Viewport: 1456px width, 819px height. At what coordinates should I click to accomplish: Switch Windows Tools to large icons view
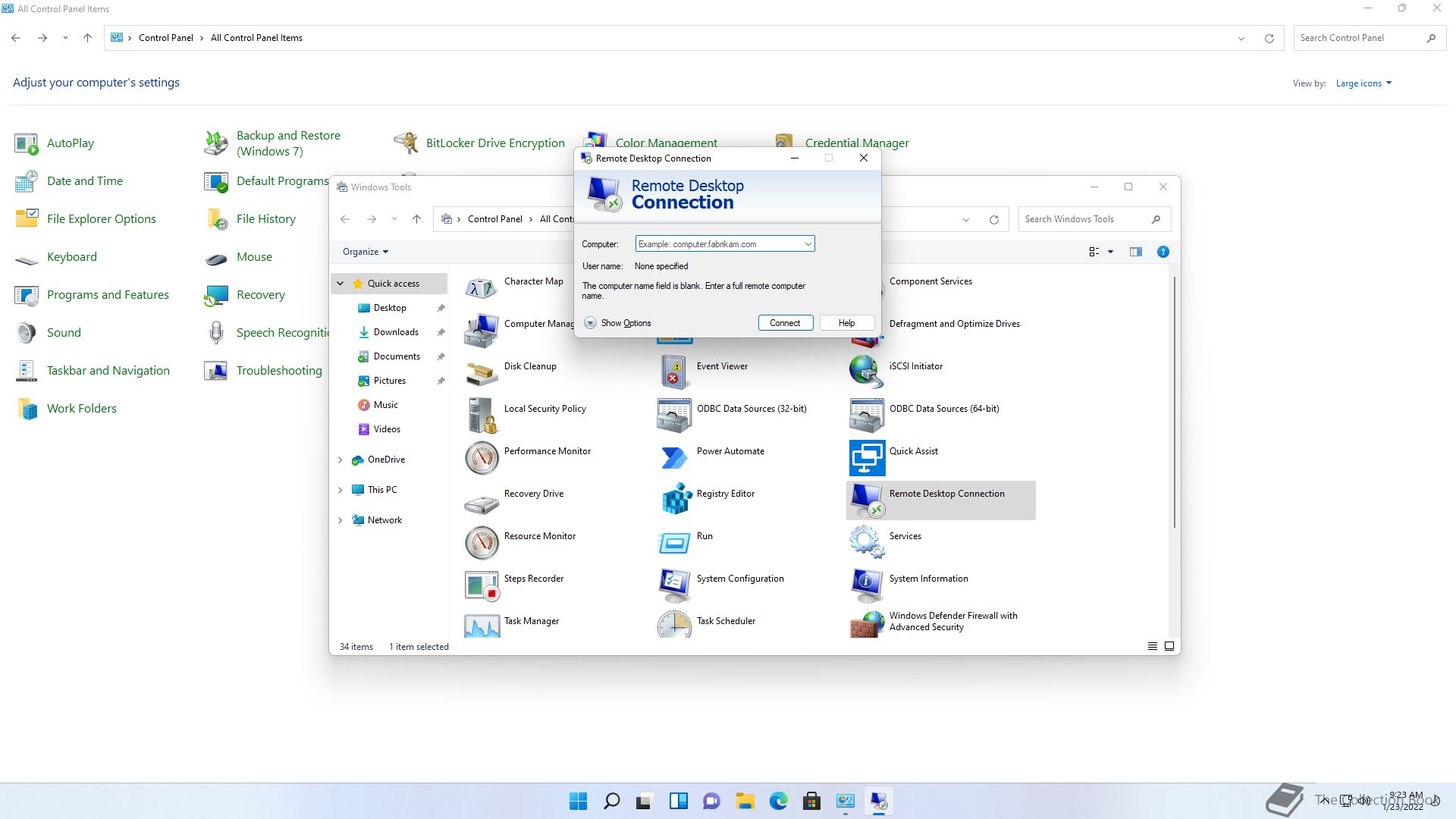click(x=1169, y=646)
